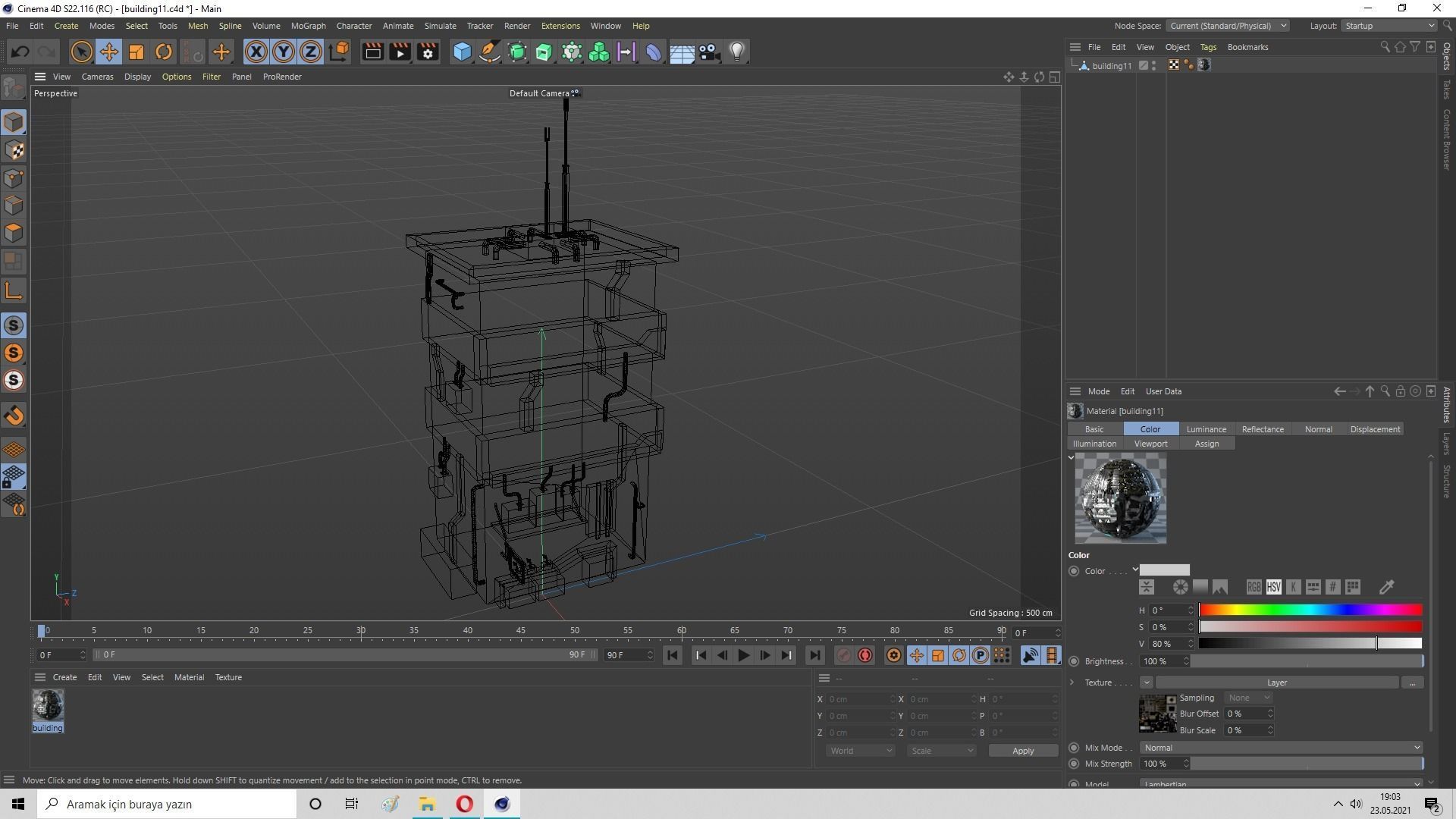The height and width of the screenshot is (819, 1456).
Task: Click the Layer texture button
Action: click(x=1277, y=682)
